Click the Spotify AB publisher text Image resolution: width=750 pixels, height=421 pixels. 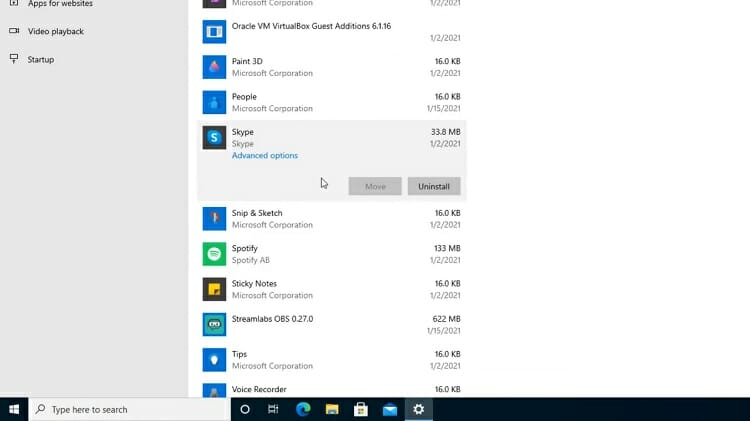point(251,260)
